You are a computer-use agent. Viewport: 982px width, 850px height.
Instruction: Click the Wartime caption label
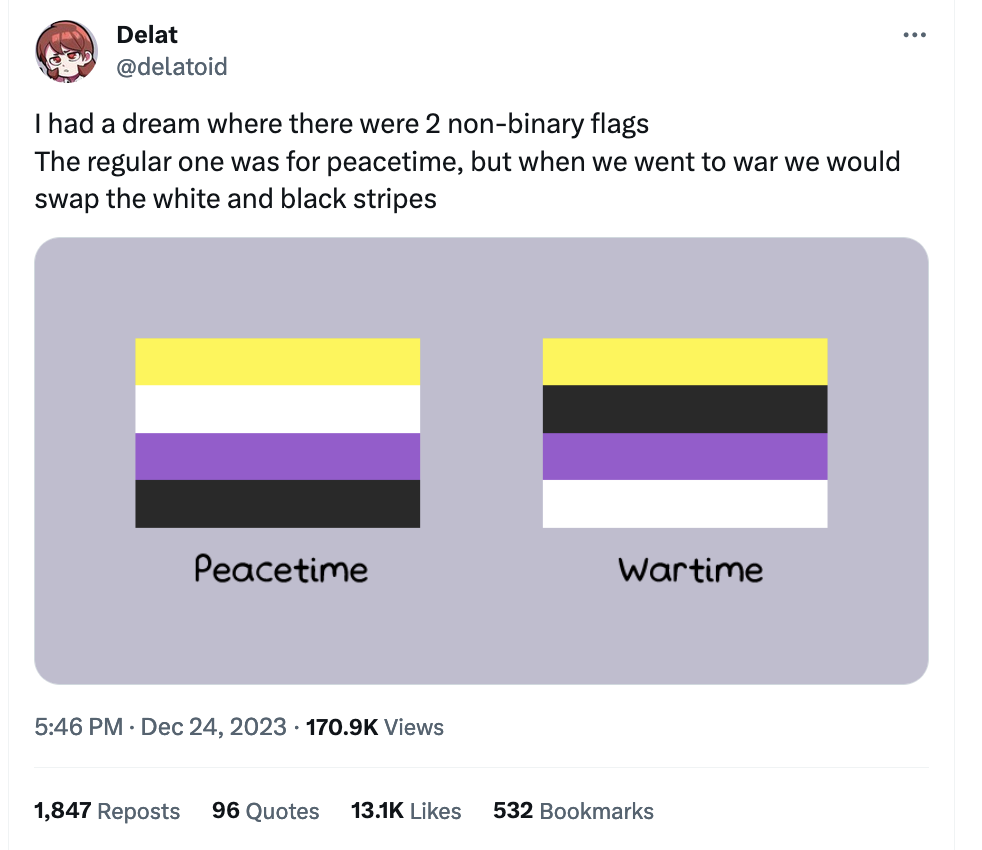click(x=688, y=570)
